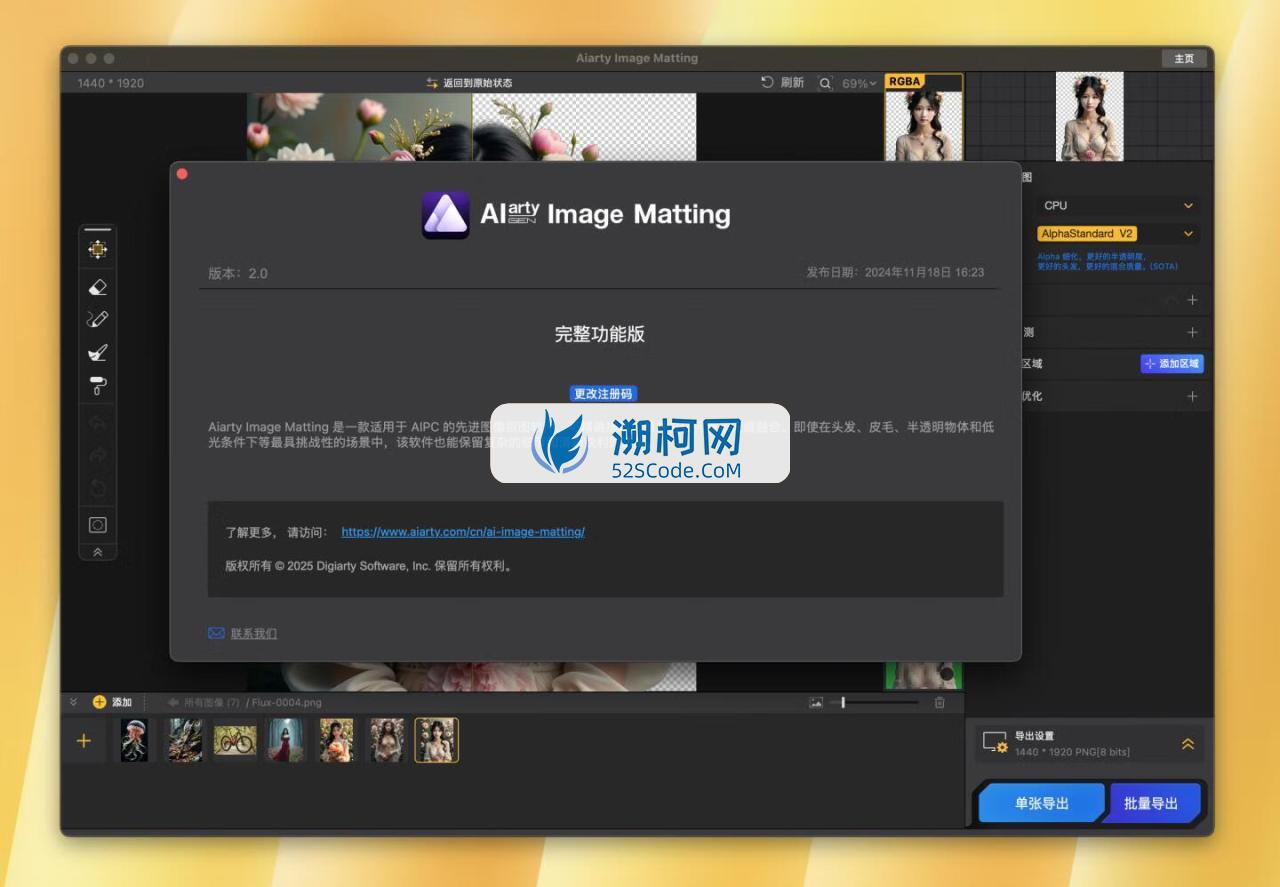This screenshot has width=1280, height=887.
Task: Click the refresh 刷新 icon
Action: point(768,83)
